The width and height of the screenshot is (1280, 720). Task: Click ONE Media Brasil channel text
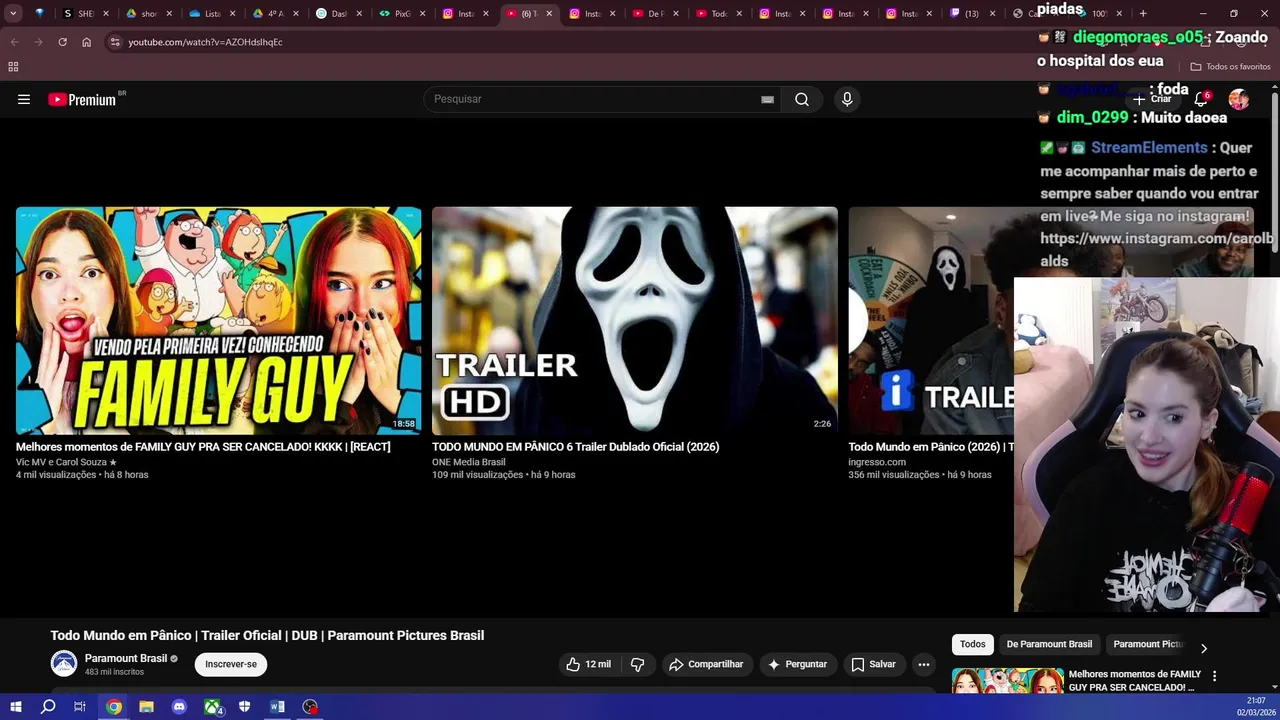pos(468,462)
